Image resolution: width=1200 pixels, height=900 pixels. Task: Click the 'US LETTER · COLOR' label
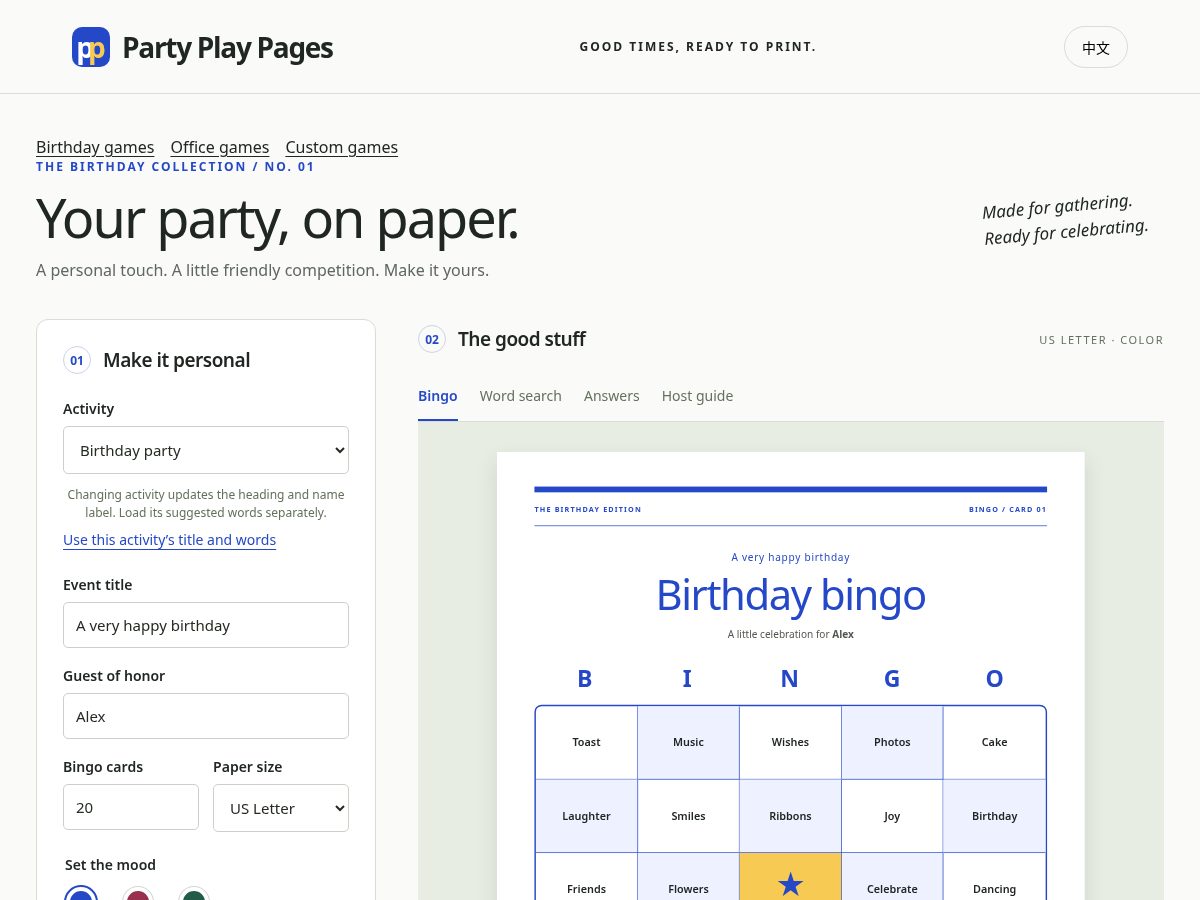coord(1101,340)
